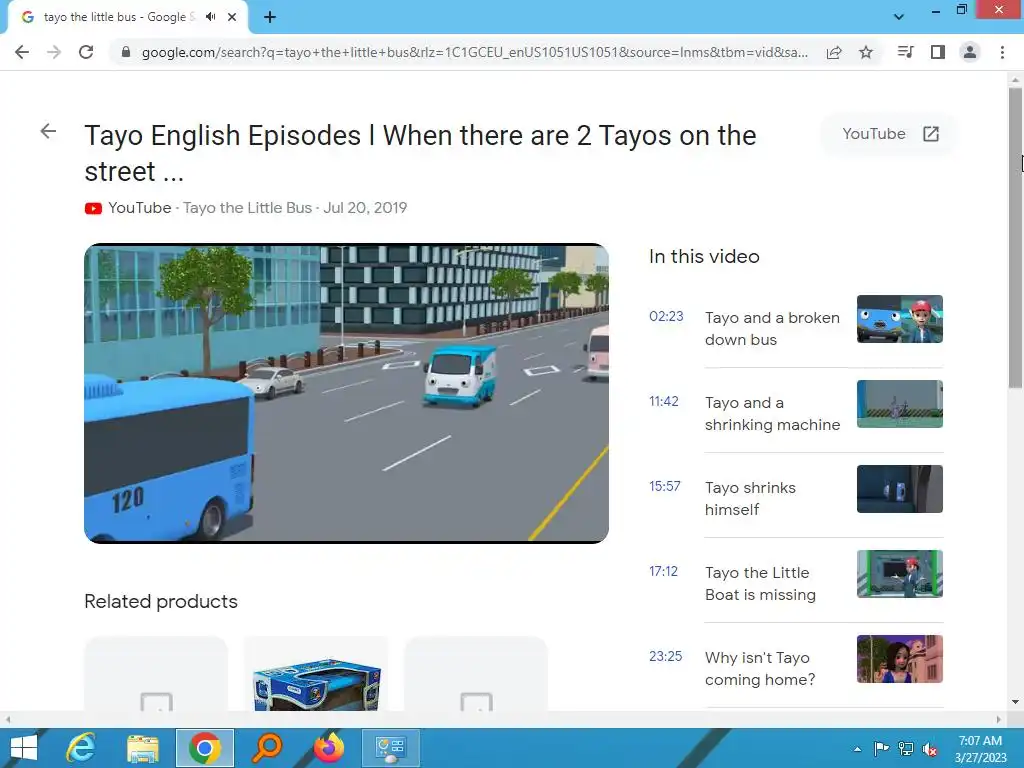
Task: Click the horizontal scrollbar right arrow
Action: pos(999,719)
